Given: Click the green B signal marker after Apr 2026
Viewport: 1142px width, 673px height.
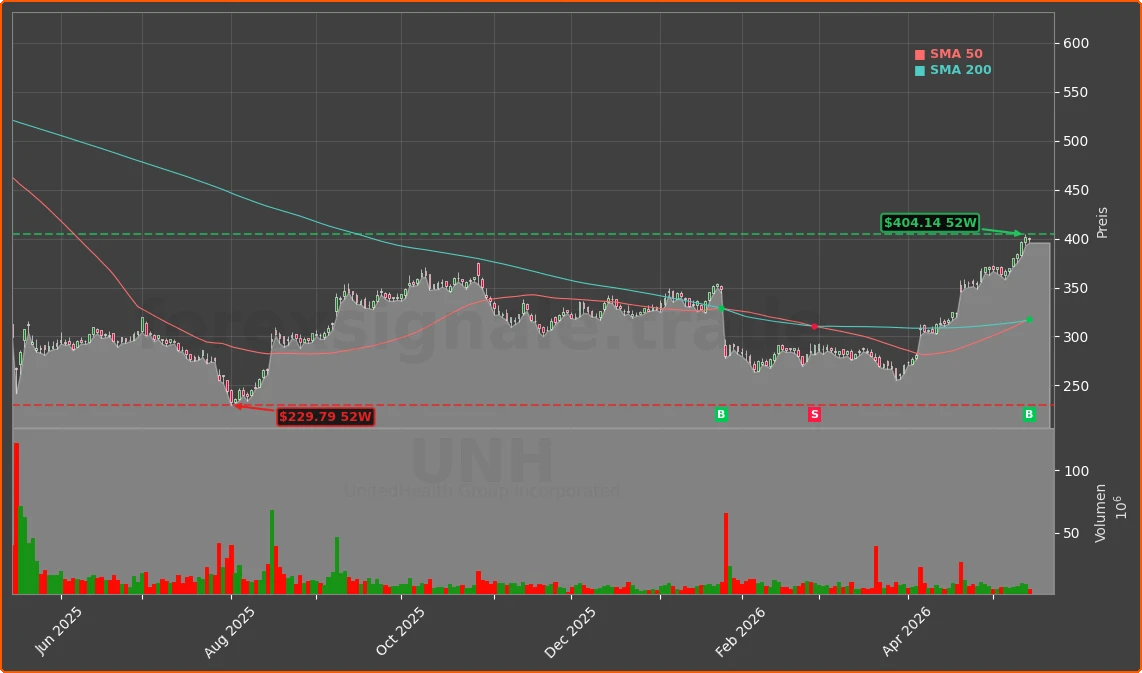Looking at the screenshot, I should 1029,414.
